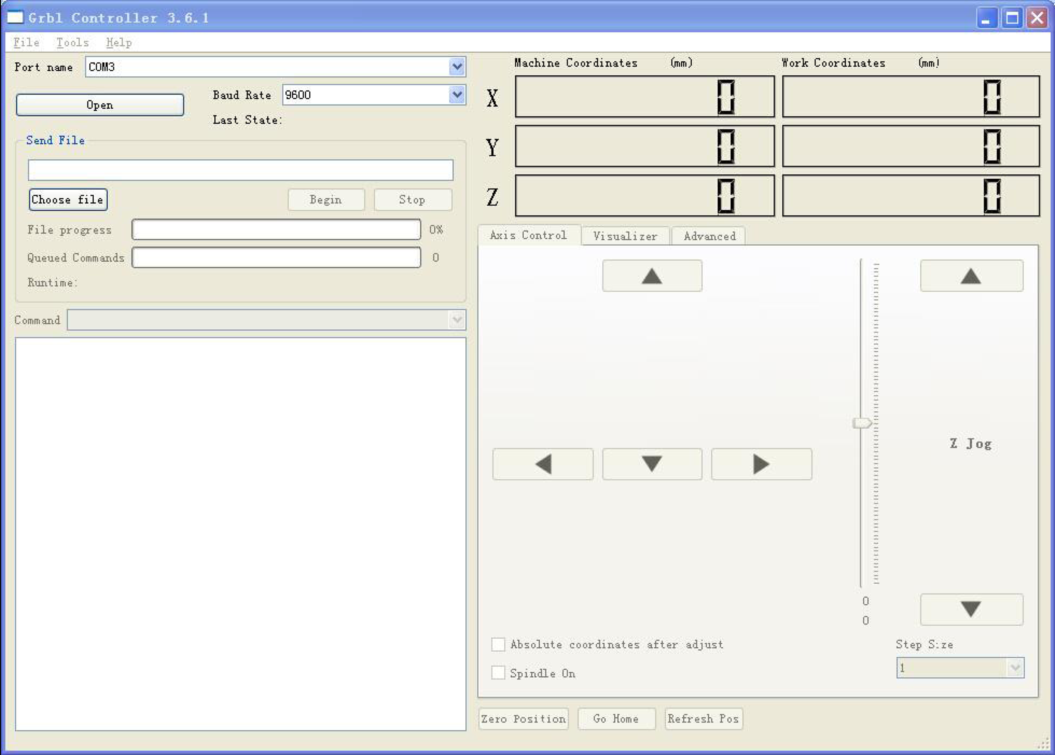Raise Z axis with Z Jog up arrow
The width and height of the screenshot is (1055, 755).
[972, 276]
